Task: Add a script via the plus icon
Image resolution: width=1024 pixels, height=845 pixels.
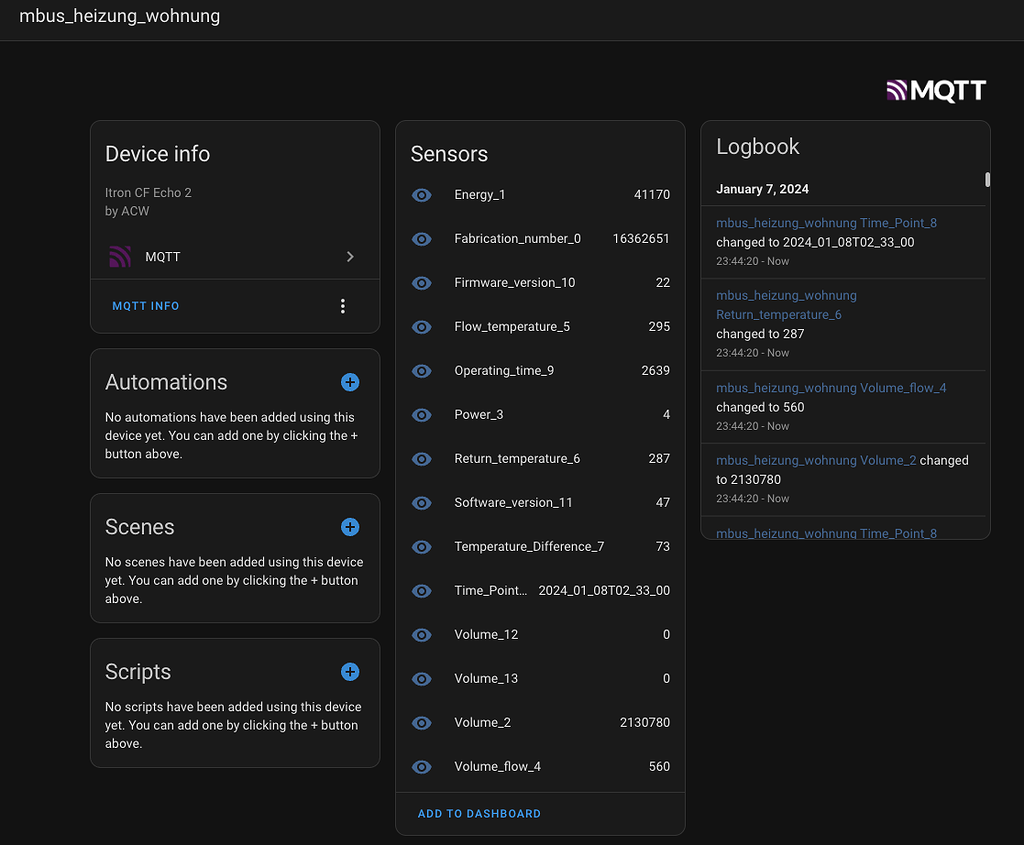Action: point(350,672)
